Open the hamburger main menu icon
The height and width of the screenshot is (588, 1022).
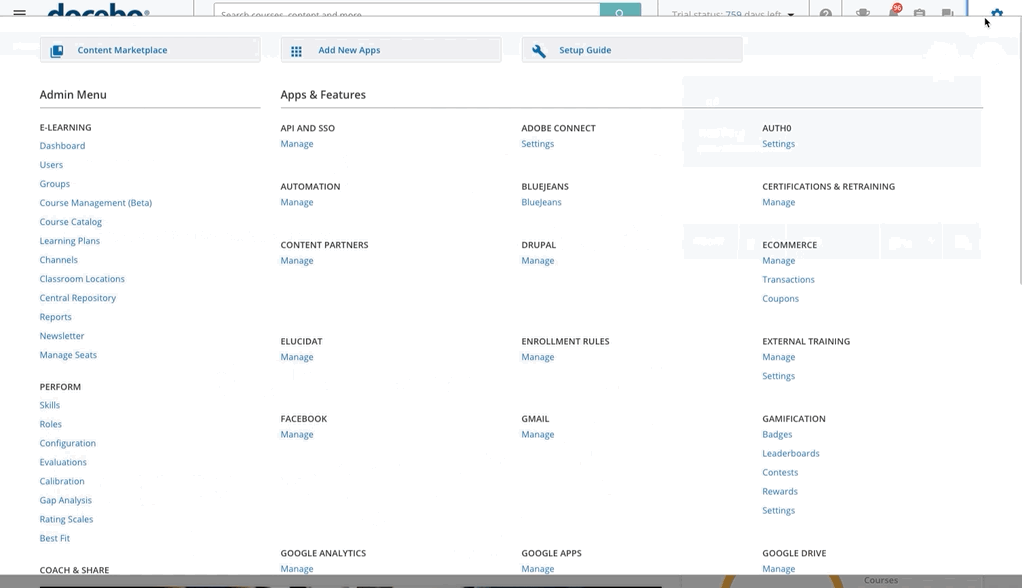20,12
